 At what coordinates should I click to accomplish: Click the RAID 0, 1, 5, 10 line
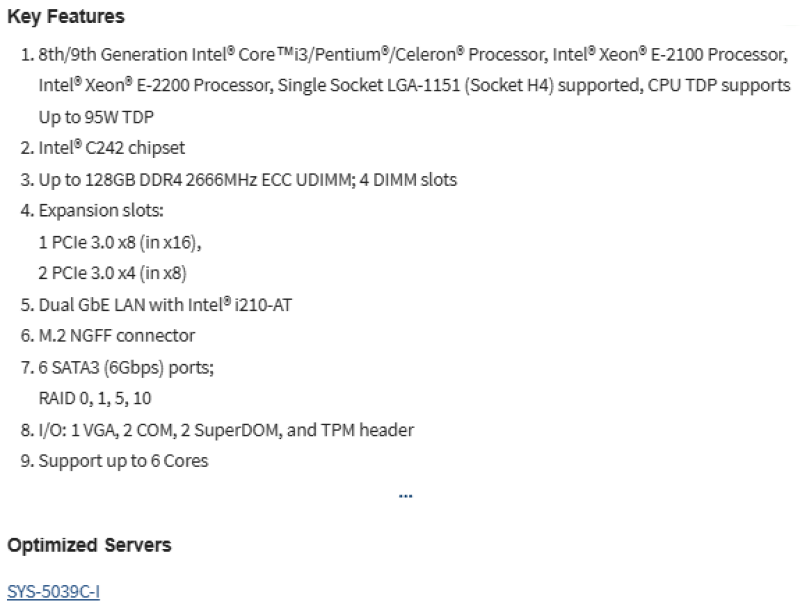coord(95,398)
